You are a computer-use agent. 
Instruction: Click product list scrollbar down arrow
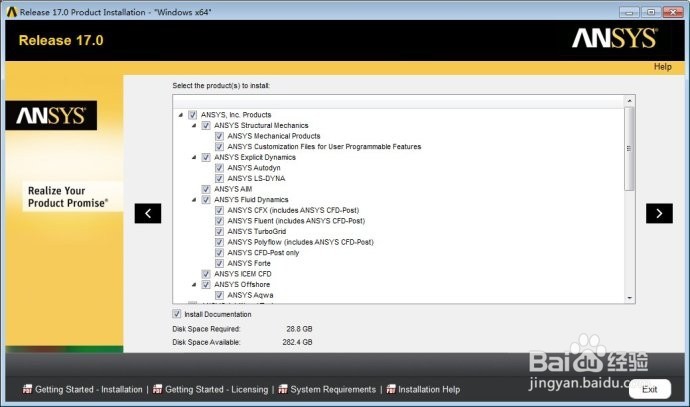click(x=629, y=298)
